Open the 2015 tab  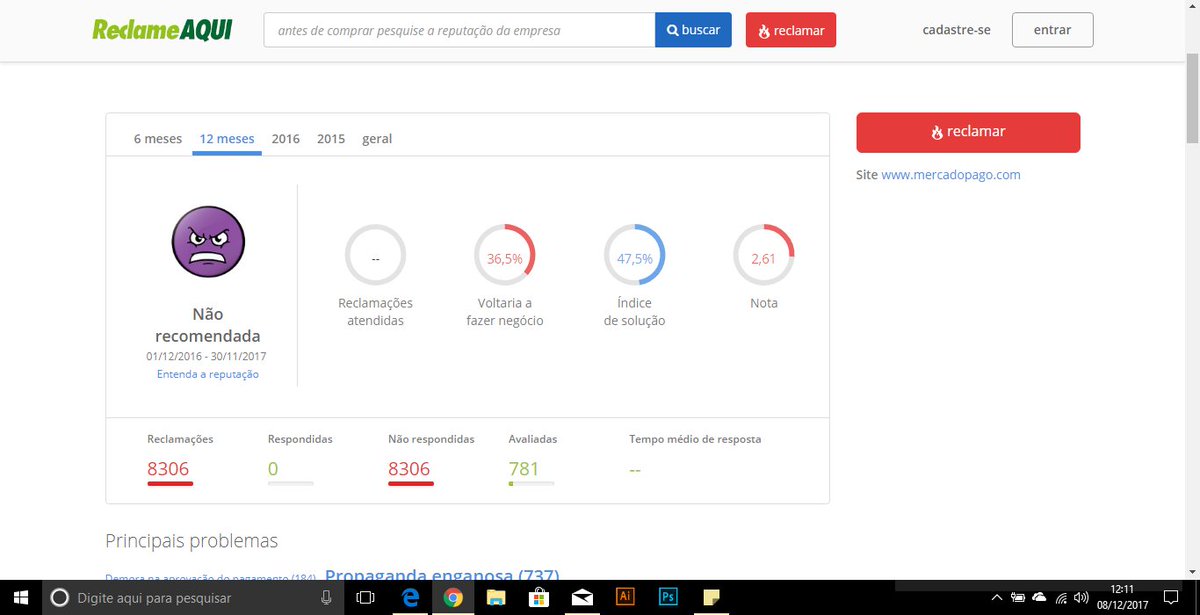tap(331, 139)
